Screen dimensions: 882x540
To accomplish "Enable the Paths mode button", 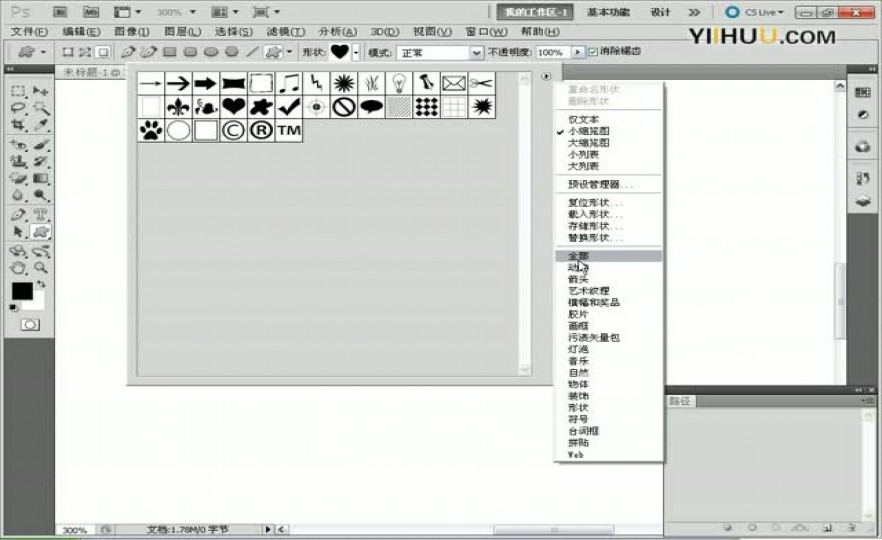I will pos(85,52).
